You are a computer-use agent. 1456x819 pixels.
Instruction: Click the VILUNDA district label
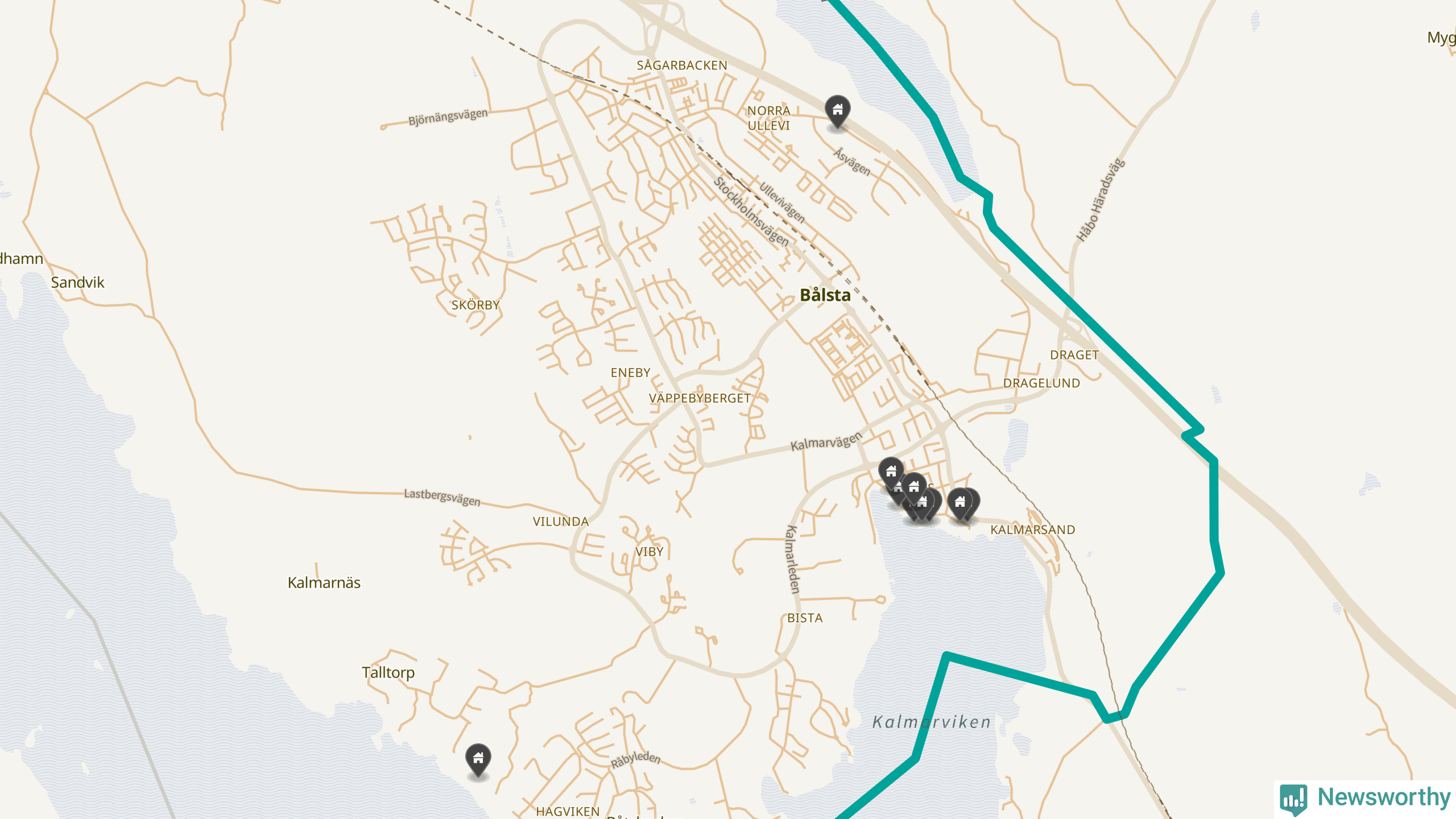tap(561, 522)
